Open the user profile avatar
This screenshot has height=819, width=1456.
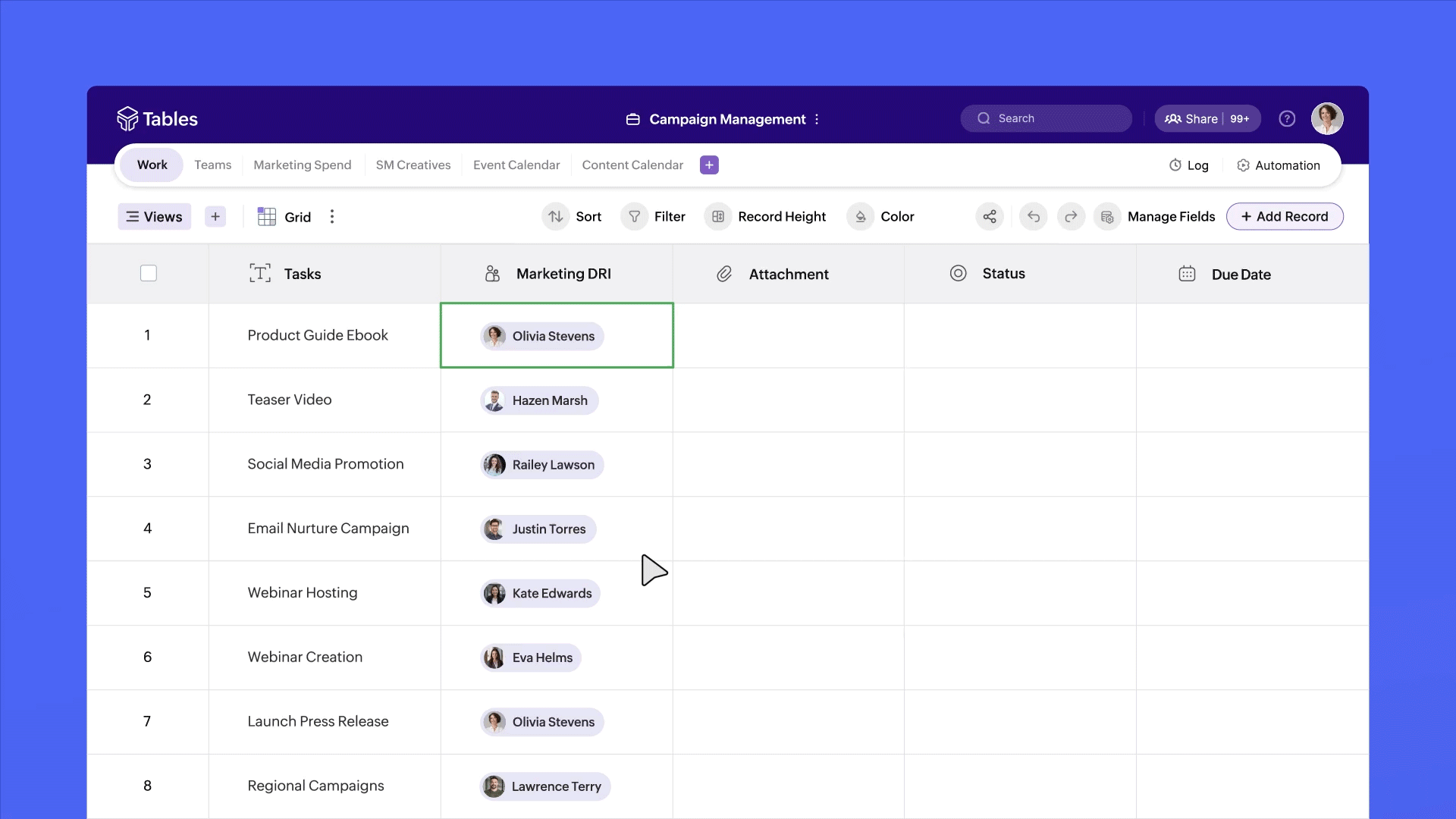pyautogui.click(x=1327, y=119)
